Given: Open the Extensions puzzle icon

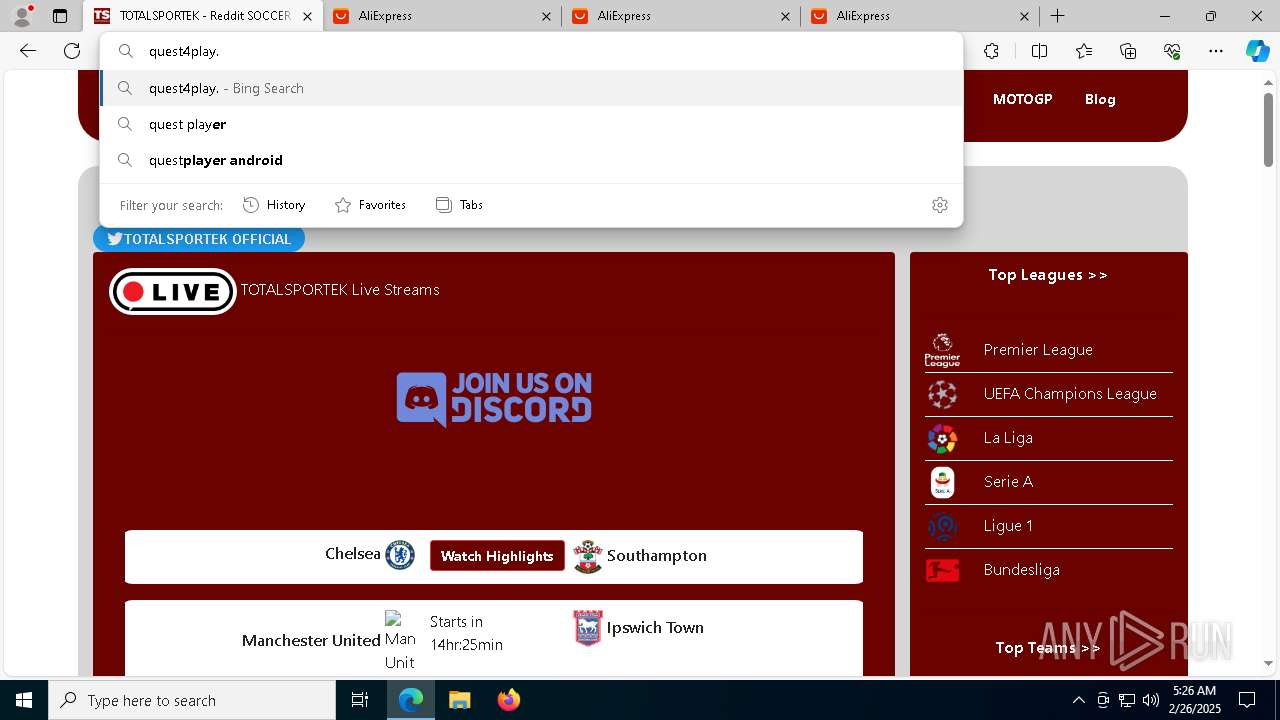Looking at the screenshot, I should [991, 51].
